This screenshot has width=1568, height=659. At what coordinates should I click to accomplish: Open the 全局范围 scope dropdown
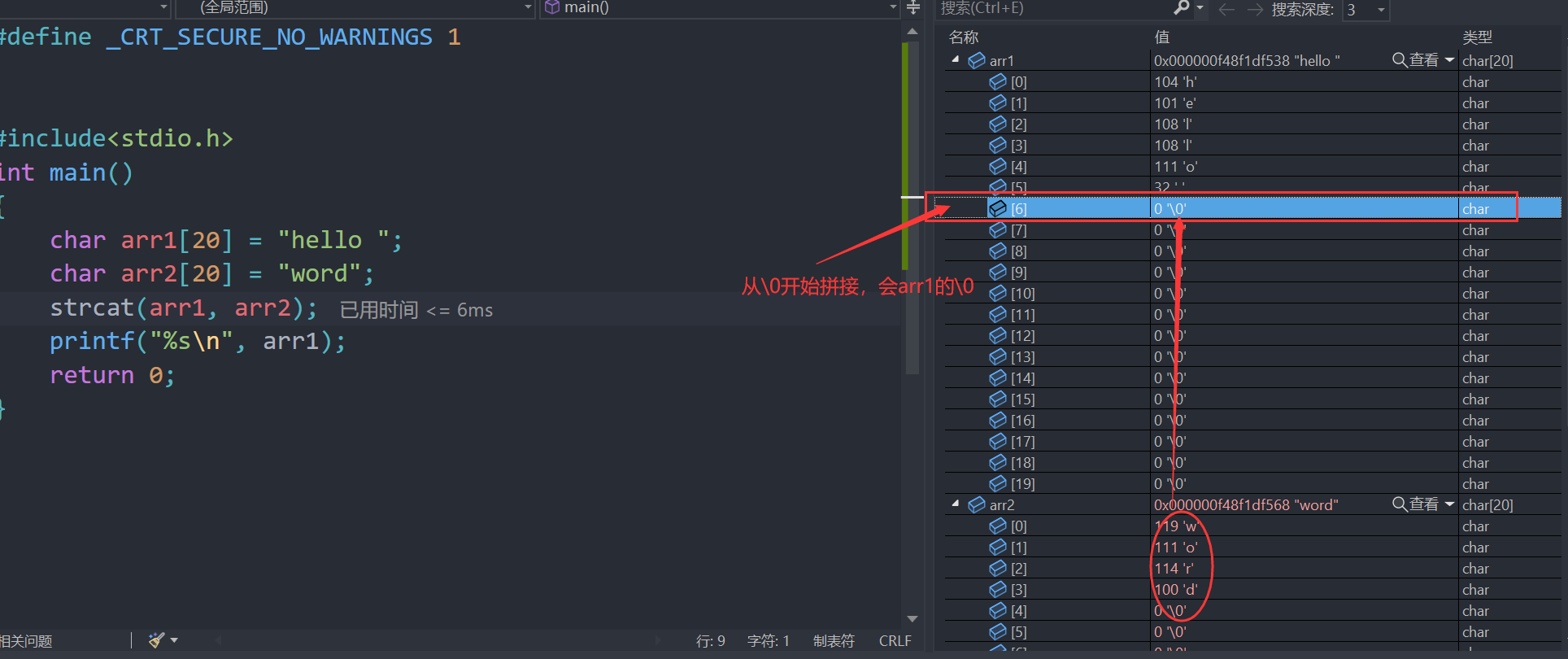[x=355, y=7]
